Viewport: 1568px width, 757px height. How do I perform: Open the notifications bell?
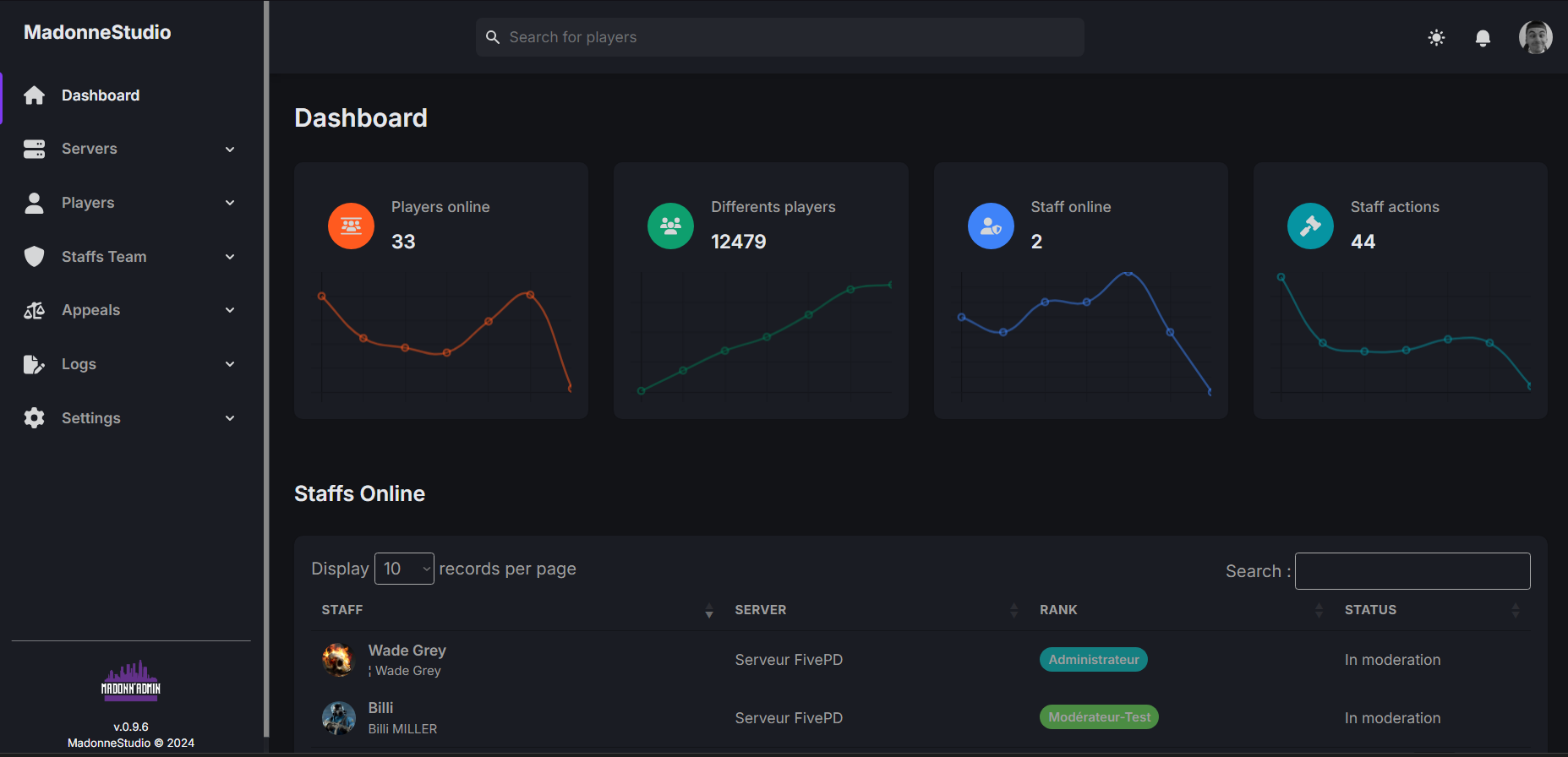[x=1483, y=38]
